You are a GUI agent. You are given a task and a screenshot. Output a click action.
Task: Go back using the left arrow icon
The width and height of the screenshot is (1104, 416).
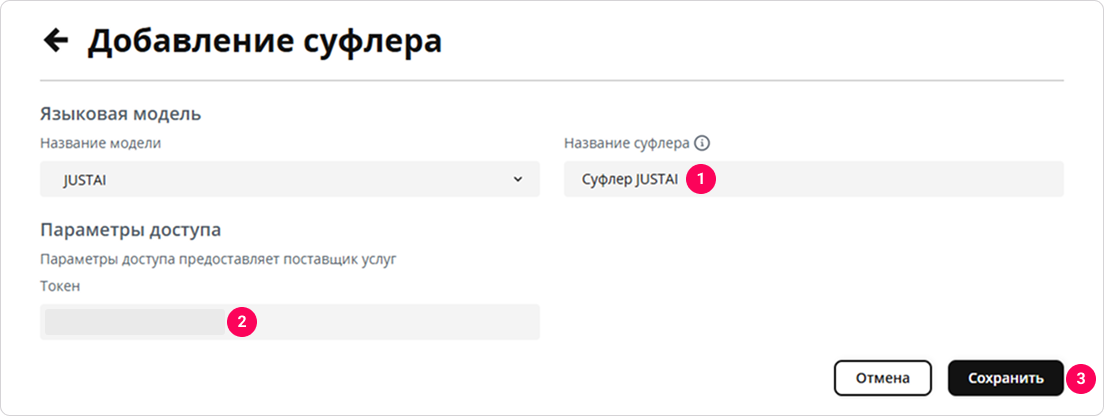click(x=56, y=41)
